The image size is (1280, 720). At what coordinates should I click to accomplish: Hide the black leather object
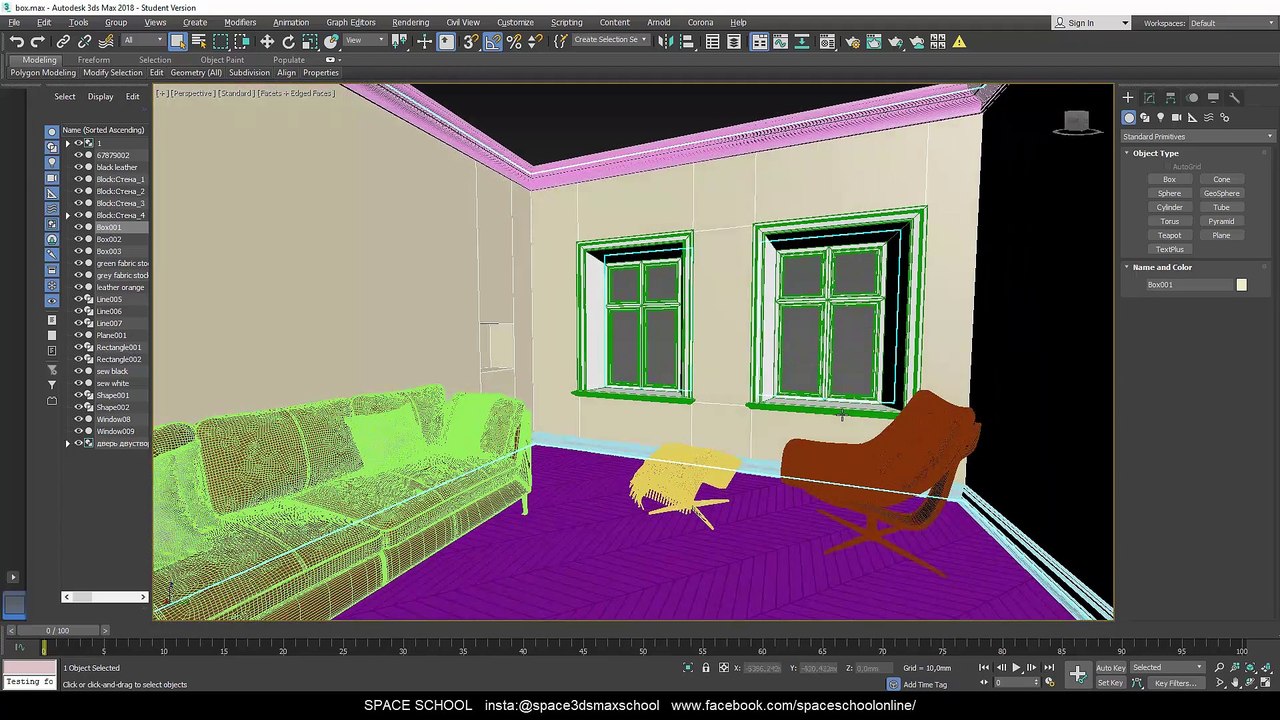coord(78,167)
